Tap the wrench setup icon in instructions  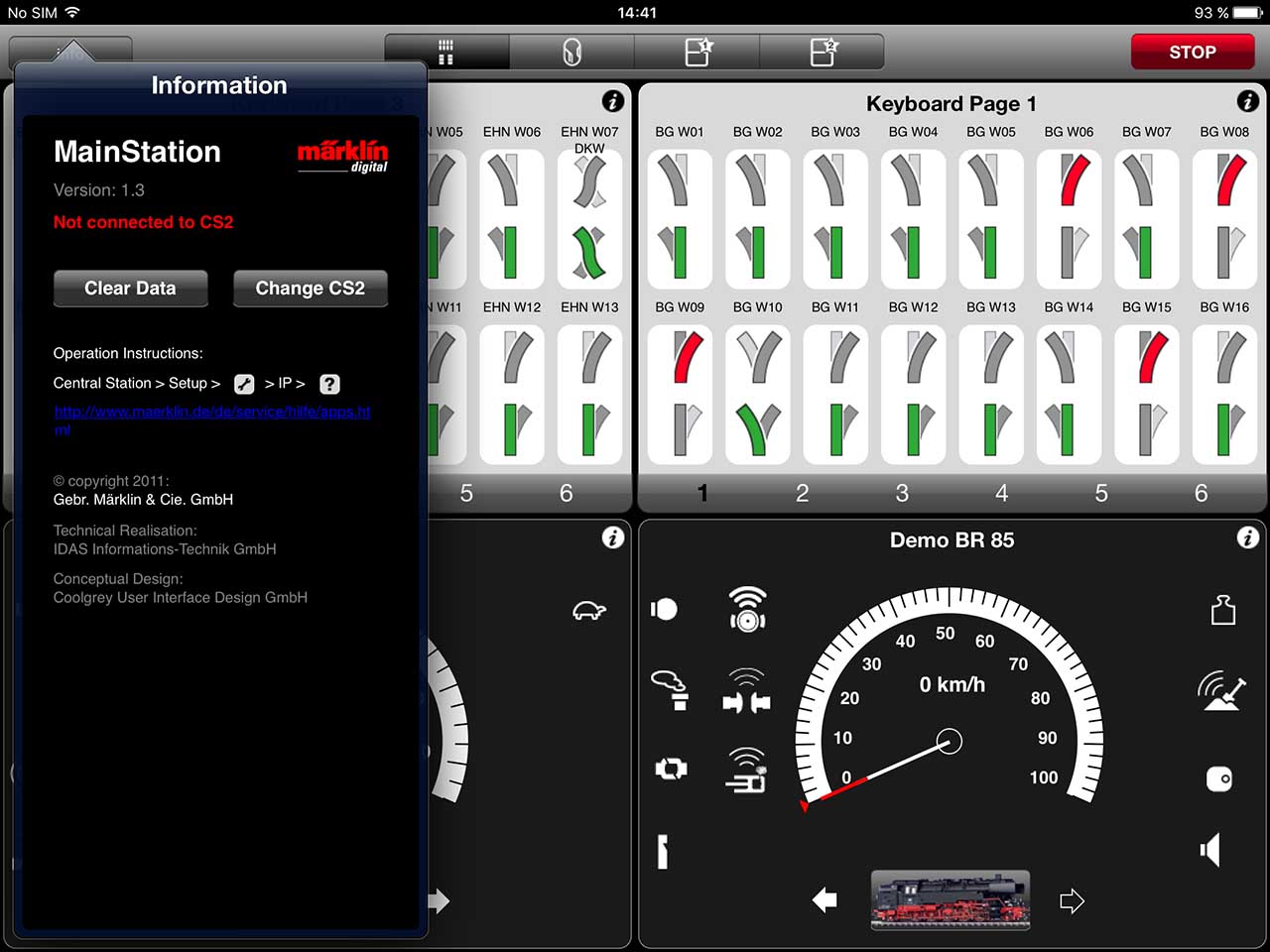(244, 384)
